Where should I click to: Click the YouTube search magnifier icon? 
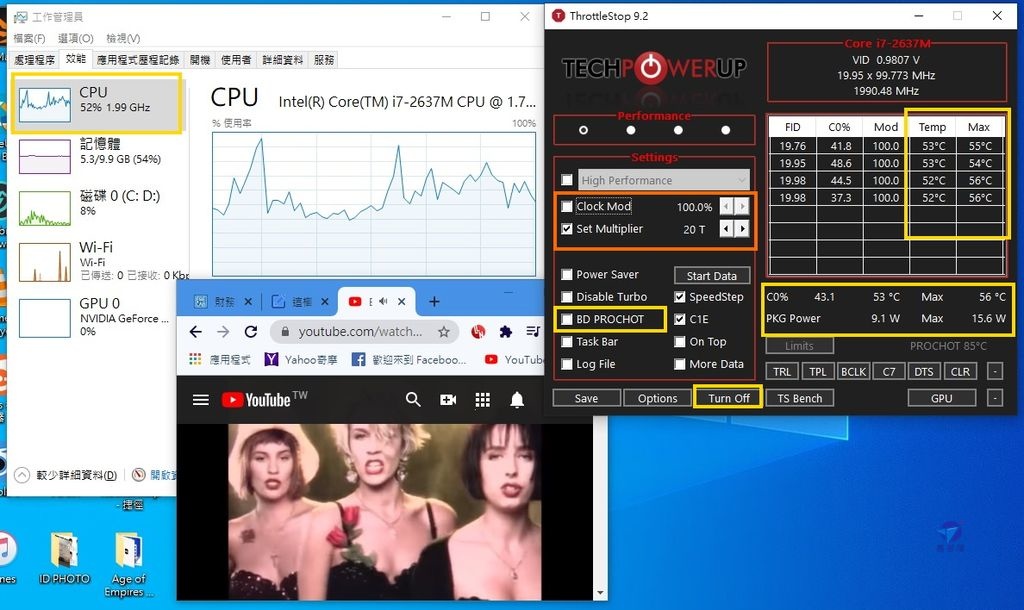[x=413, y=399]
